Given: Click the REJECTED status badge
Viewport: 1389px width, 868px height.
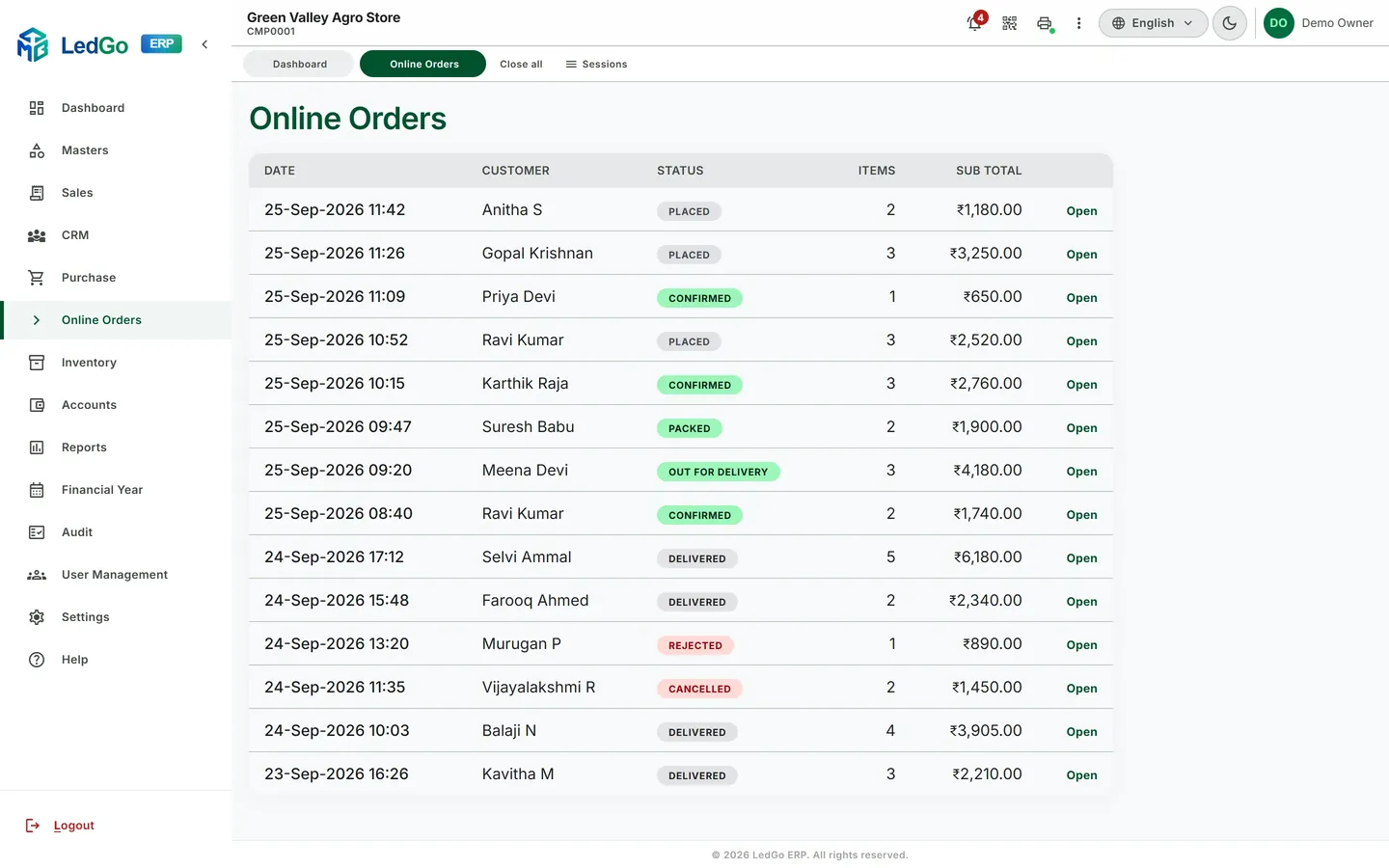Looking at the screenshot, I should 695,645.
